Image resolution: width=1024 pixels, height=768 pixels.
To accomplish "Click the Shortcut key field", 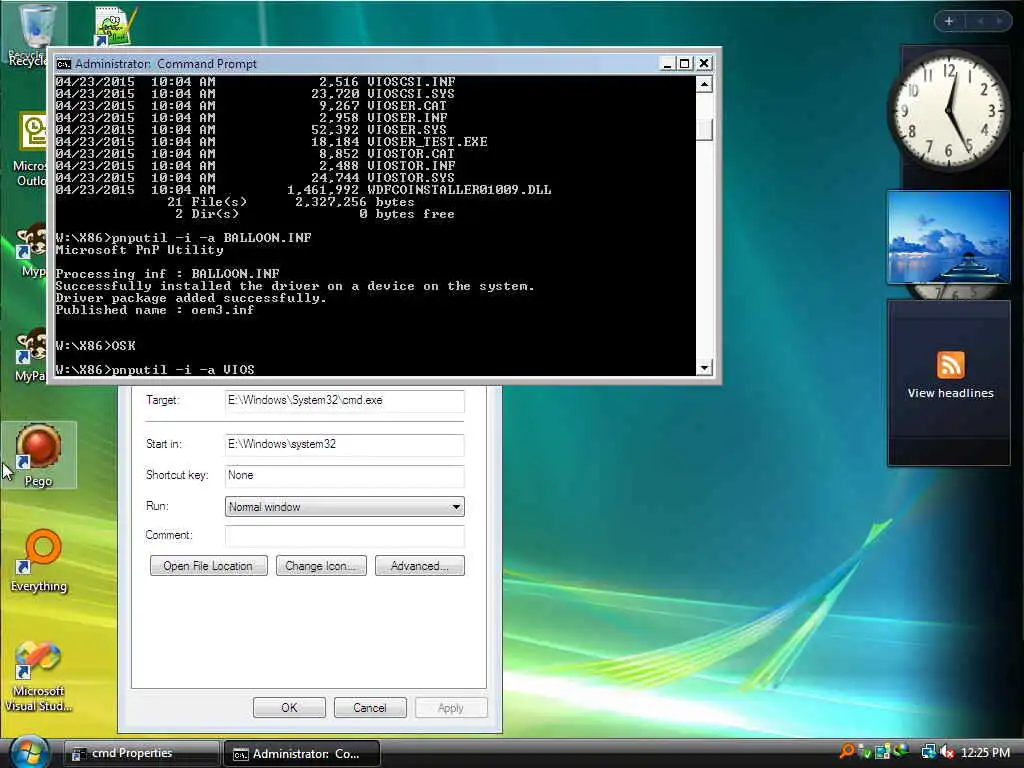I will [x=344, y=475].
